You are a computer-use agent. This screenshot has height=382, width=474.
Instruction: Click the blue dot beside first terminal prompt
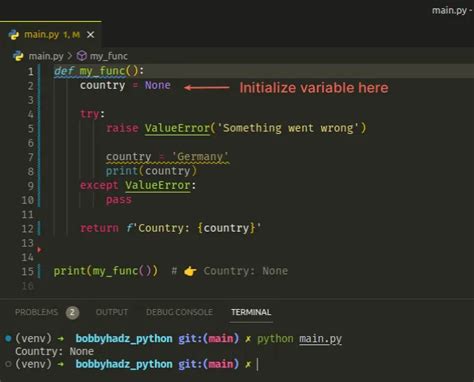pyautogui.click(x=8, y=338)
